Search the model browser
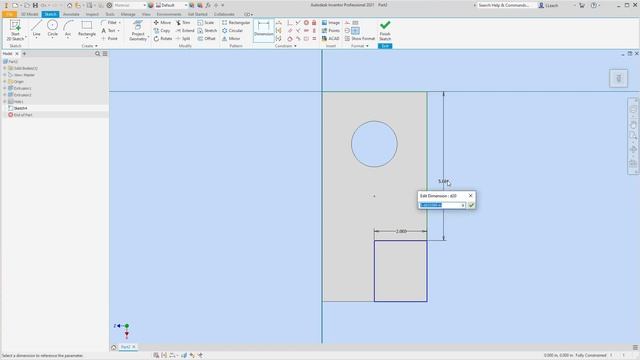Image resolution: width=640 pixels, height=360 pixels. pyautogui.click(x=98, y=53)
